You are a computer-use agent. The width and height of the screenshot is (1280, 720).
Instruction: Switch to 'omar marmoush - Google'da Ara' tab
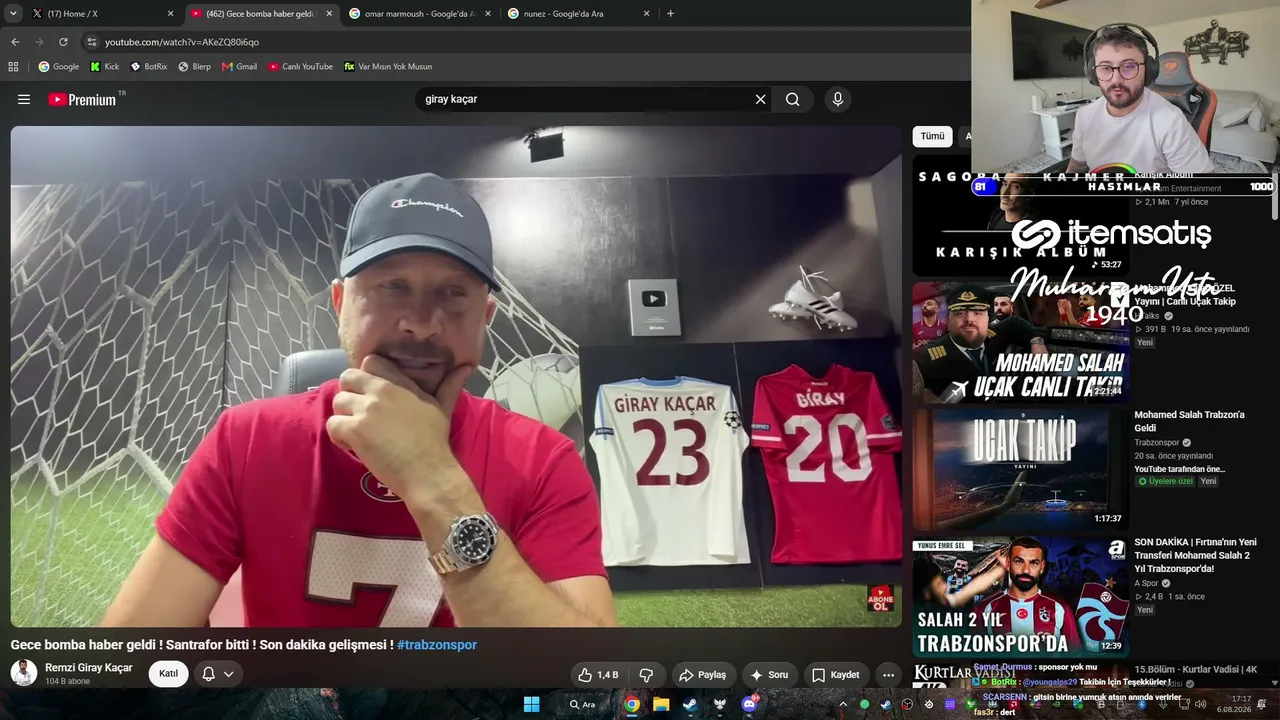(421, 14)
